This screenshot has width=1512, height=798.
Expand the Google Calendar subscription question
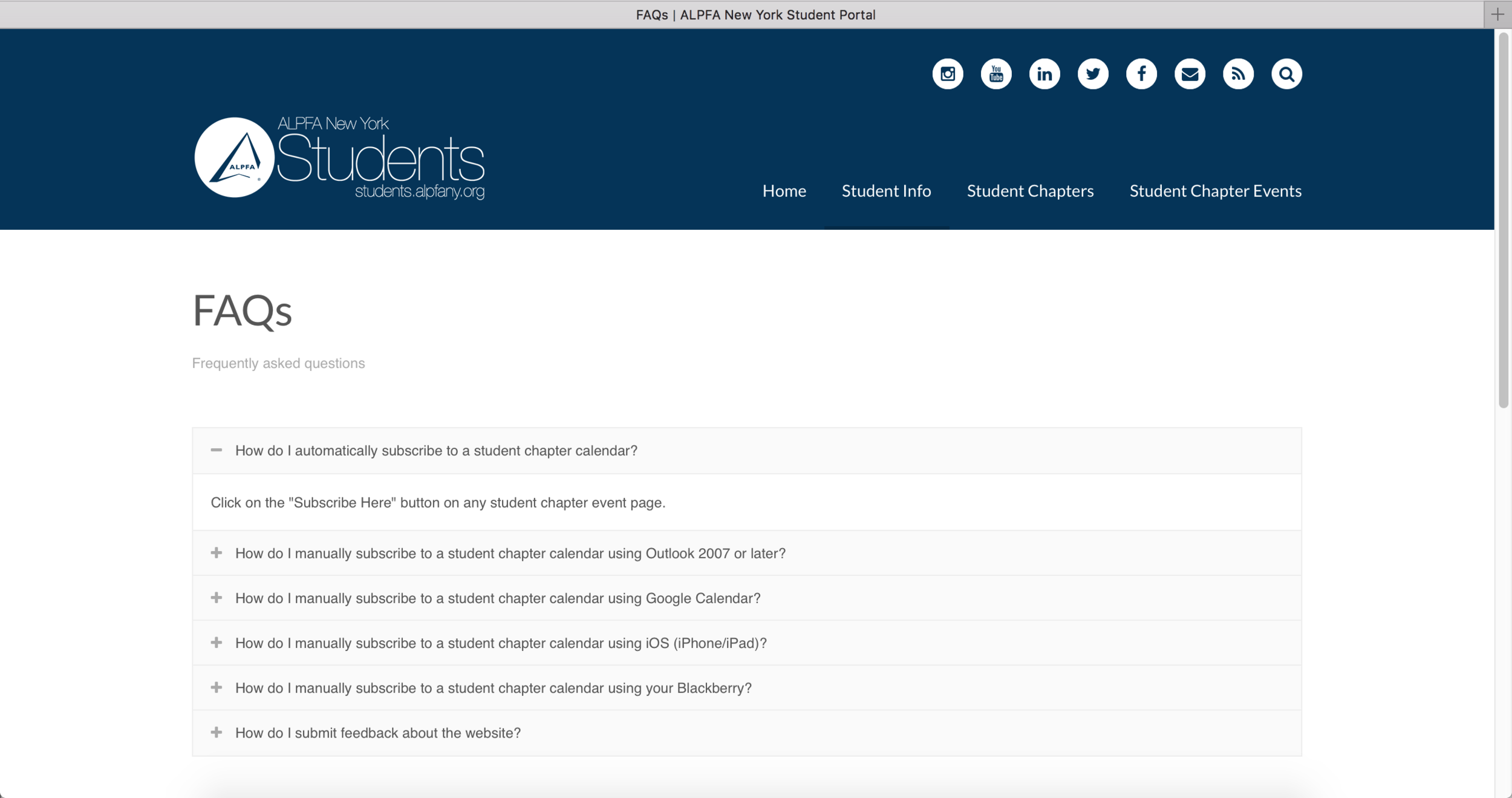[497, 598]
